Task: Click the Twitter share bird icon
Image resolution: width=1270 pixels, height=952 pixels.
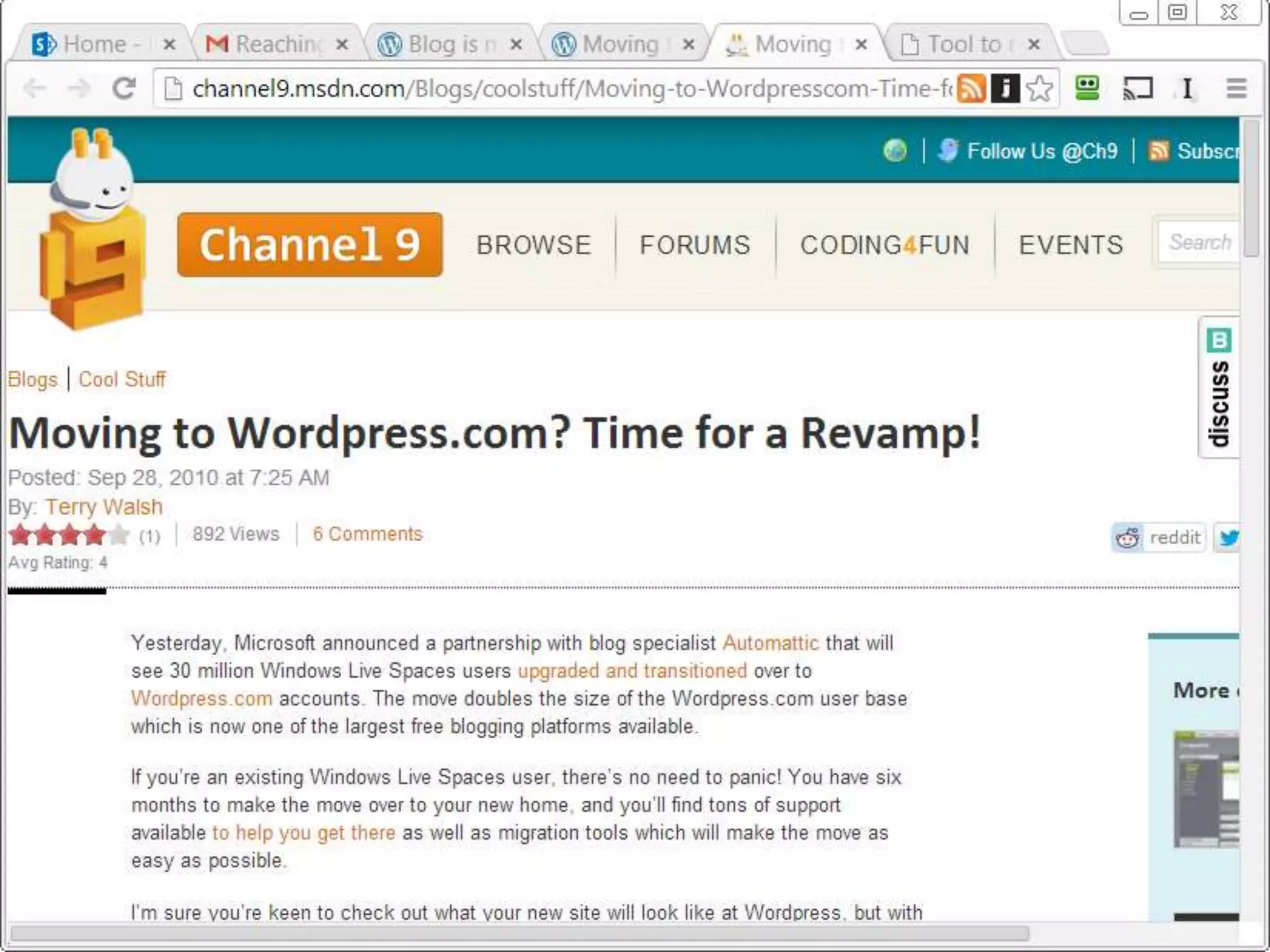Action: [x=1228, y=537]
